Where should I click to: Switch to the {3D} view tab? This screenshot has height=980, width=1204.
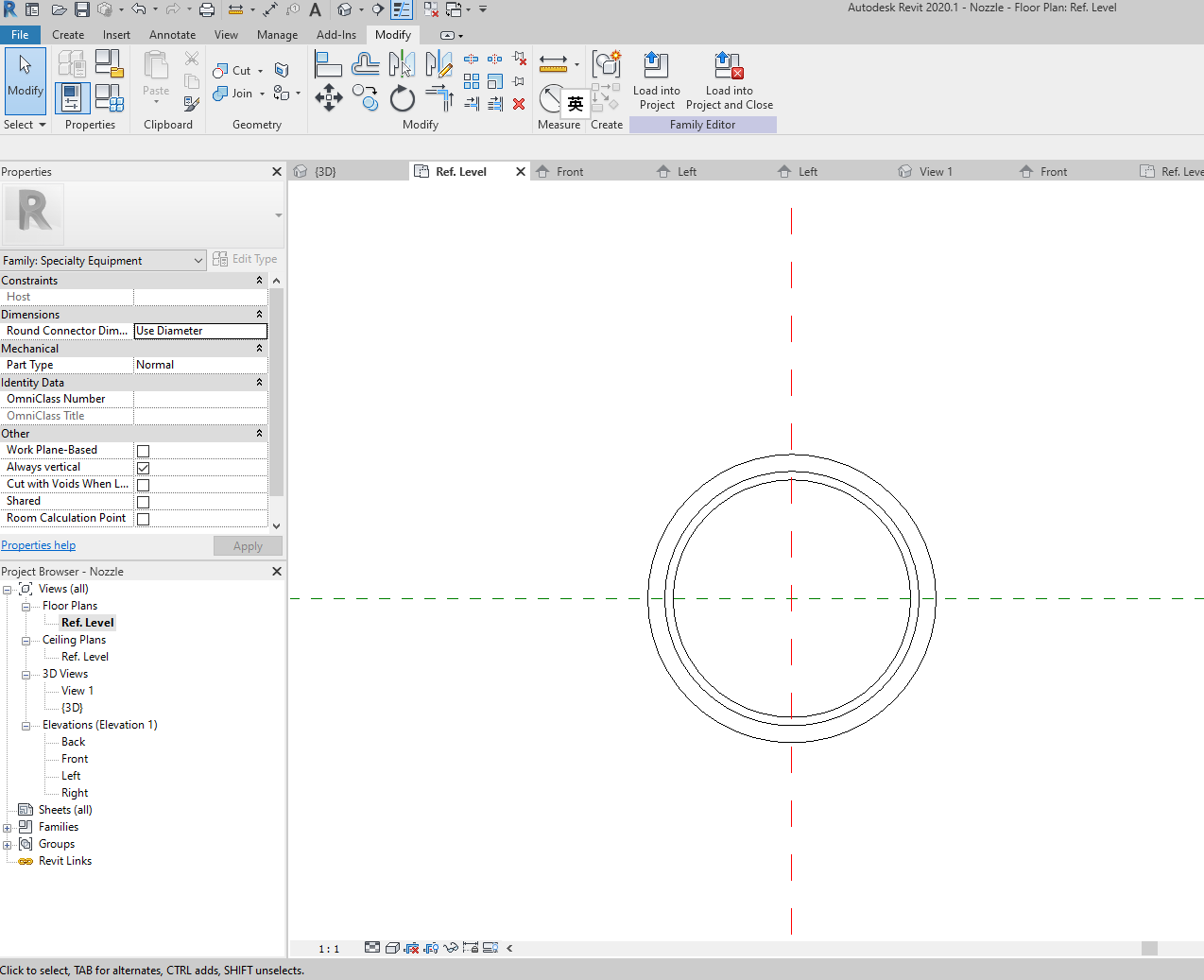[326, 171]
